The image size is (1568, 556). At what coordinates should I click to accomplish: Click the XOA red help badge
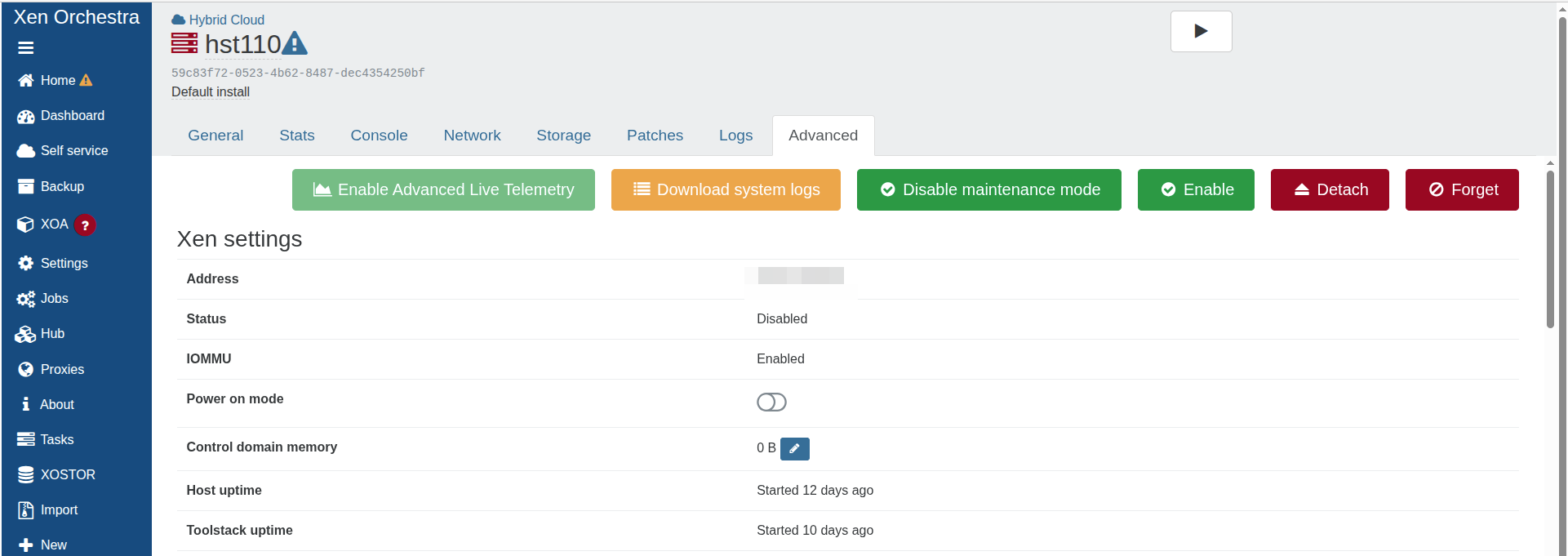(x=85, y=225)
